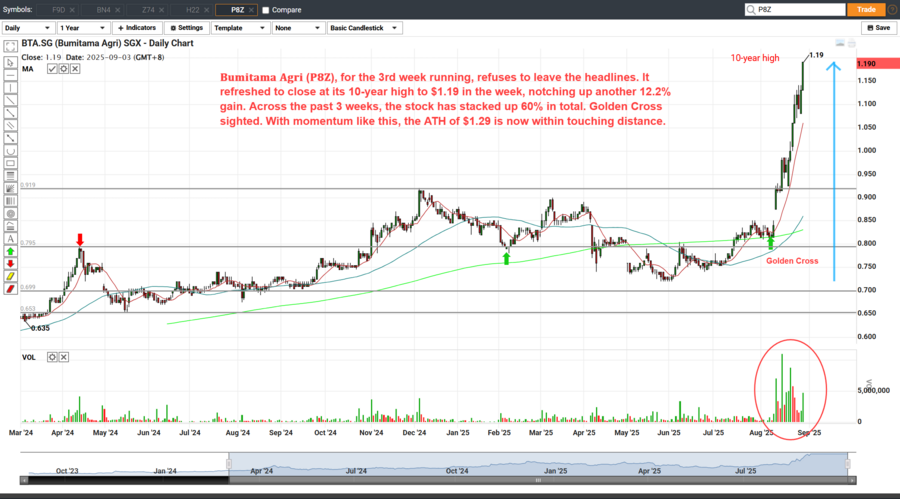Switch to the Z74 symbol tab
Viewport: 900px width, 499px height.
click(148, 10)
